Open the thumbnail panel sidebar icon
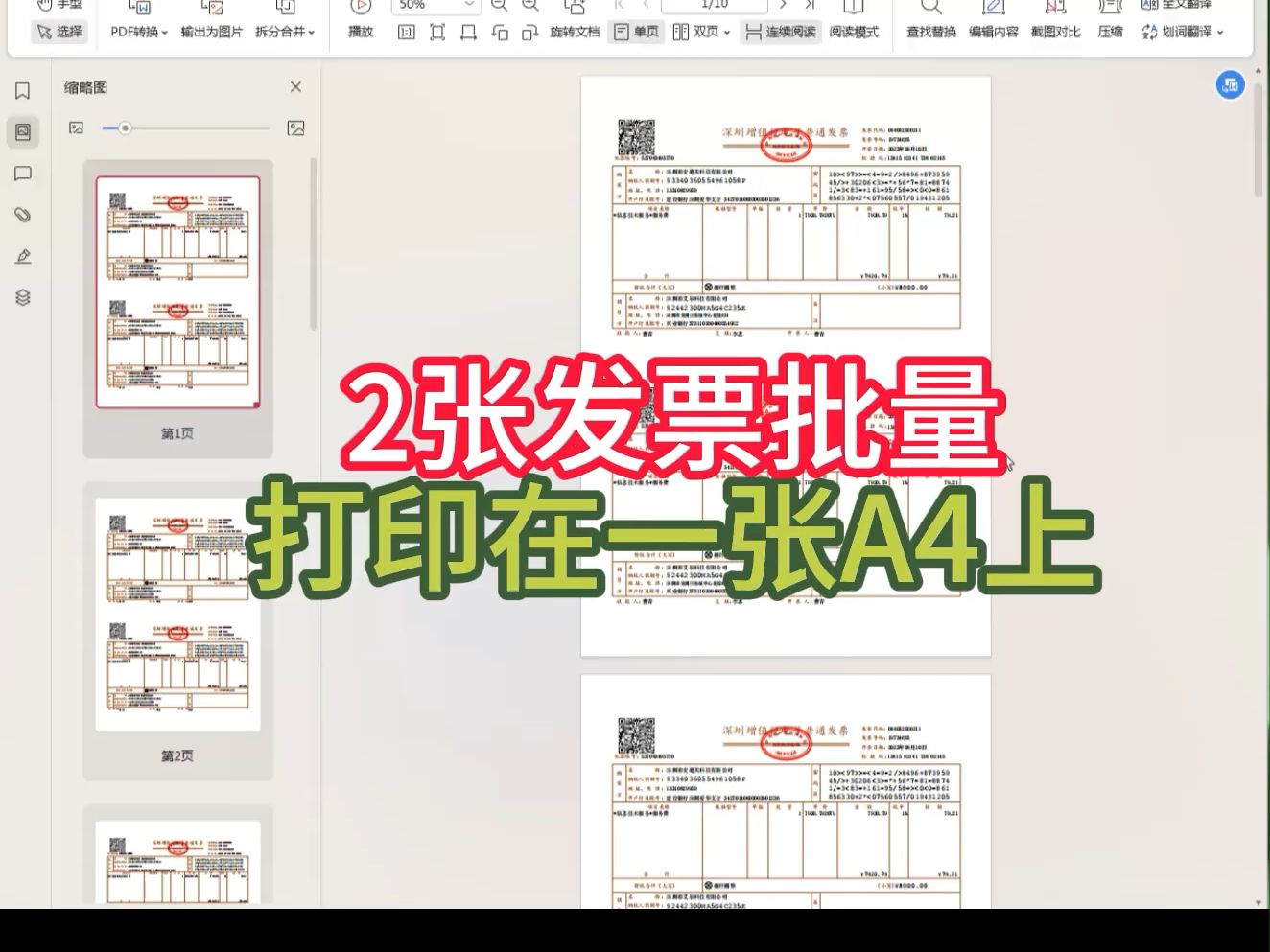 pos(23,132)
